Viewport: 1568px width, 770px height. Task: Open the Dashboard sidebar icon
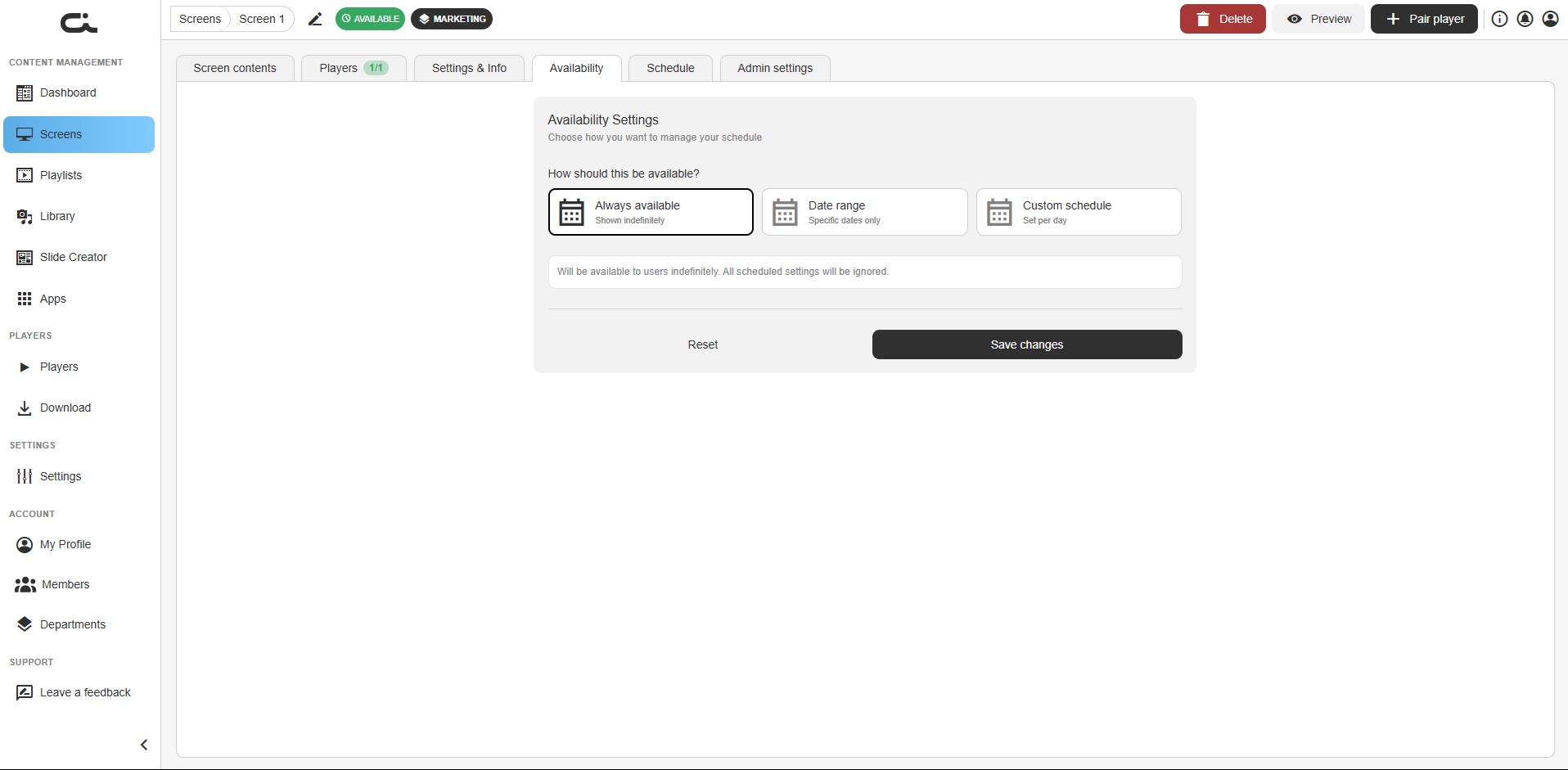tap(25, 93)
